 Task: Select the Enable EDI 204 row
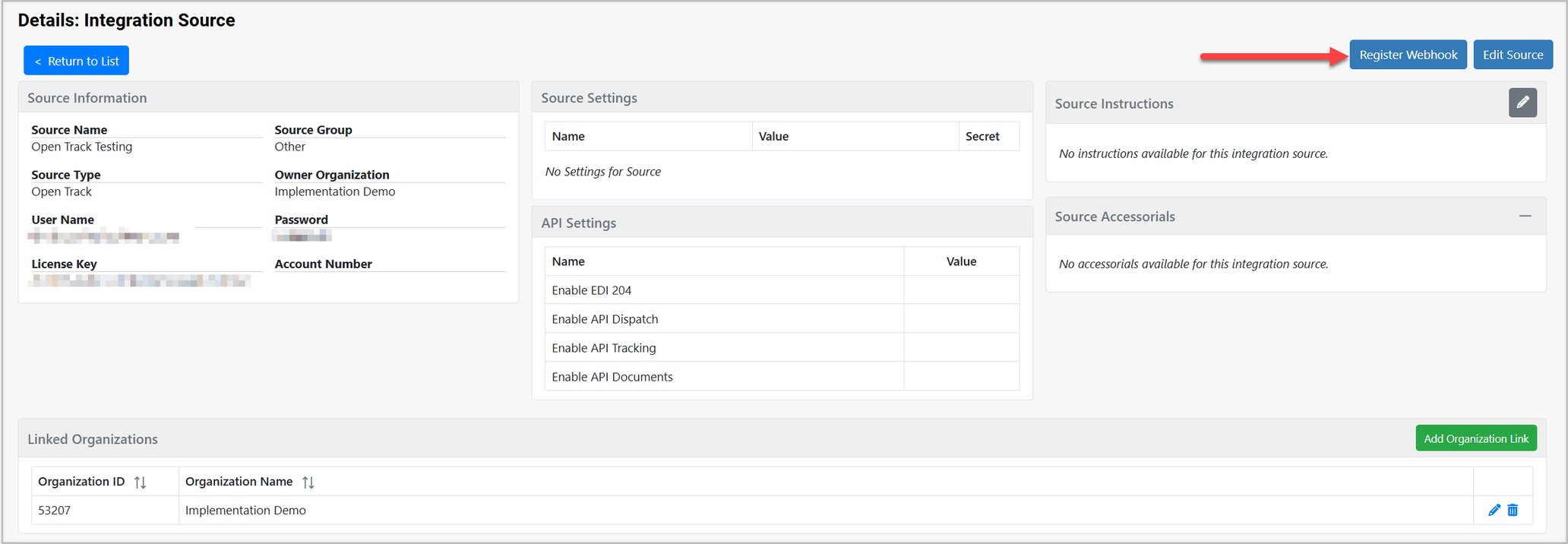click(782, 290)
